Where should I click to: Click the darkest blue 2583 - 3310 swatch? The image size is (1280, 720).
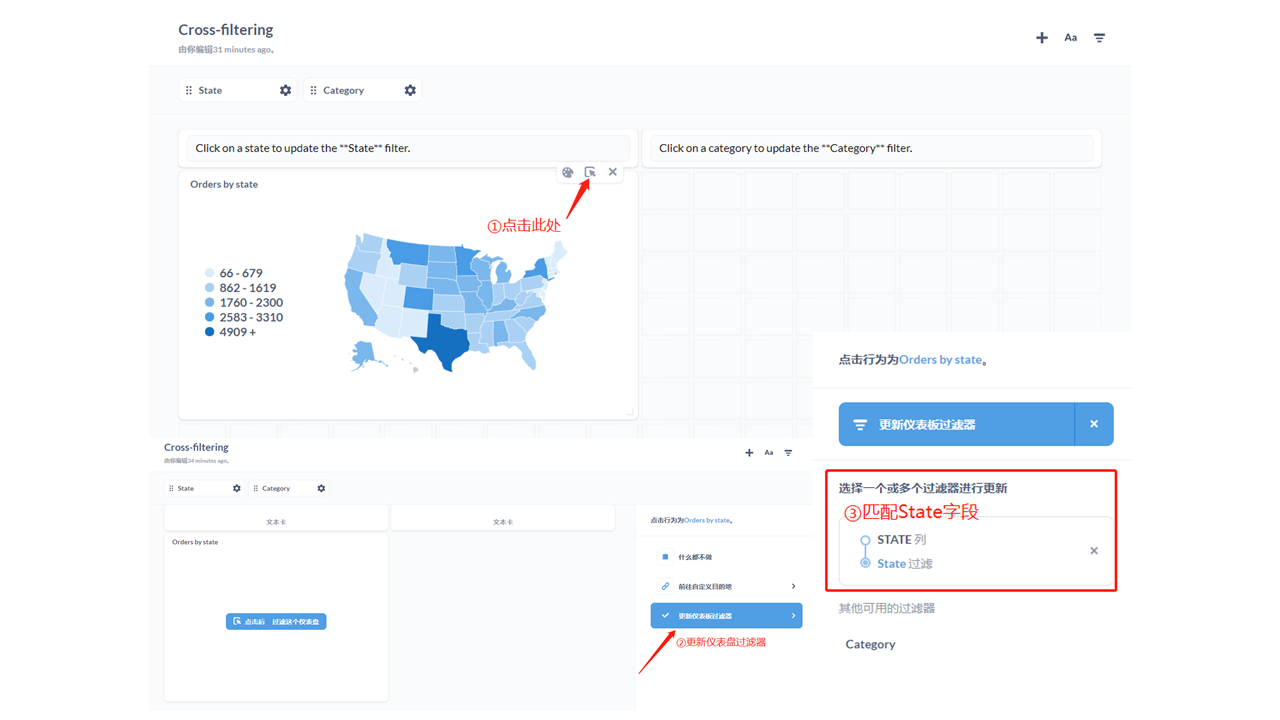208,317
